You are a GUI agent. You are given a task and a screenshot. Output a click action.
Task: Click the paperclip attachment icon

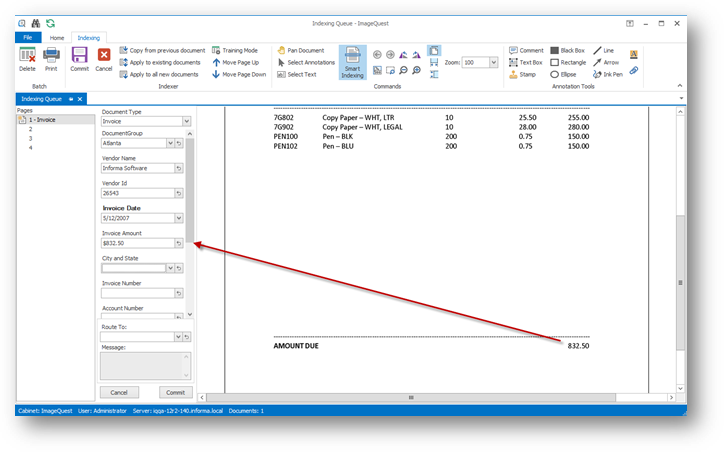[634, 70]
